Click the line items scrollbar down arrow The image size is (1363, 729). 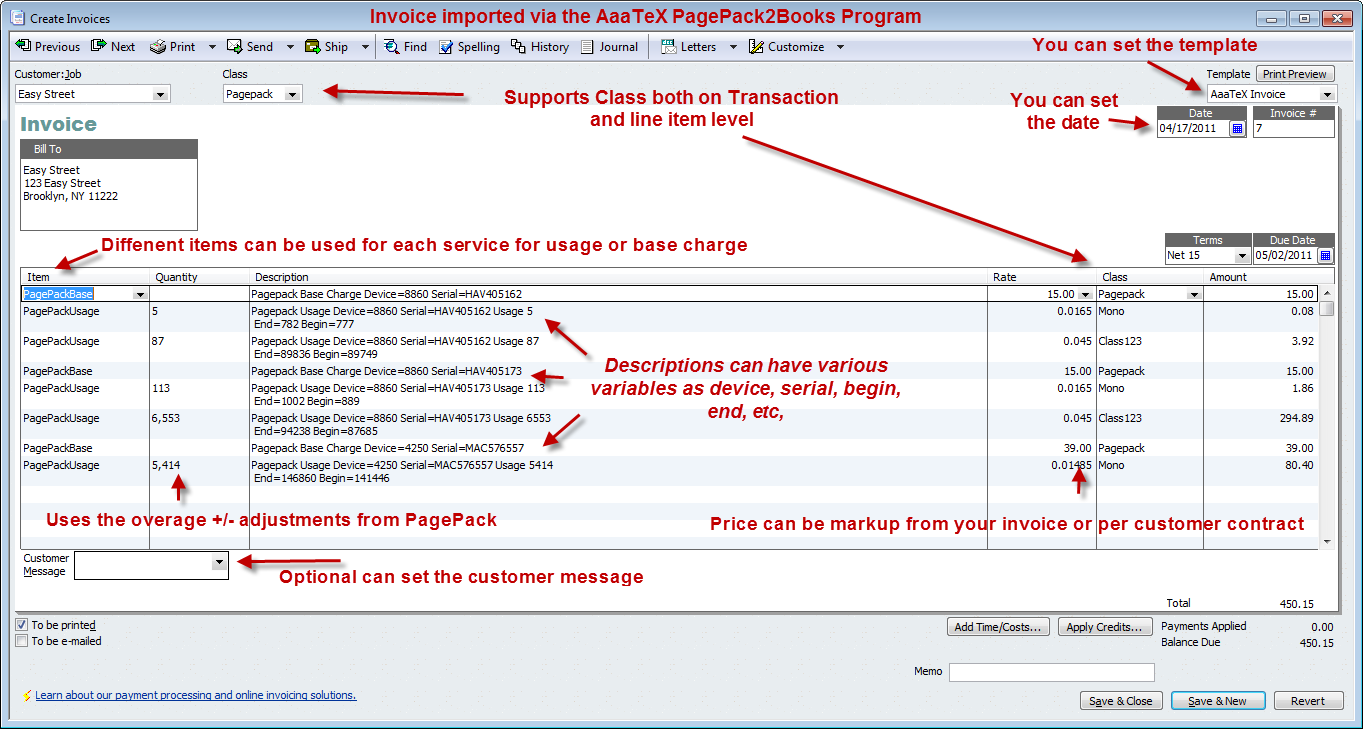(1327, 542)
